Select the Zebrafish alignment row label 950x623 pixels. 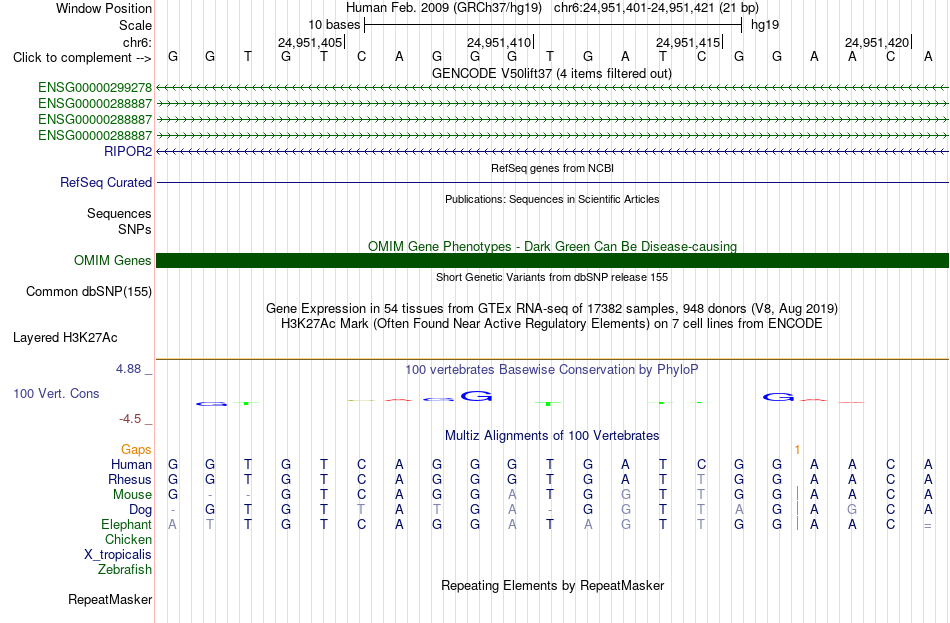[125, 570]
